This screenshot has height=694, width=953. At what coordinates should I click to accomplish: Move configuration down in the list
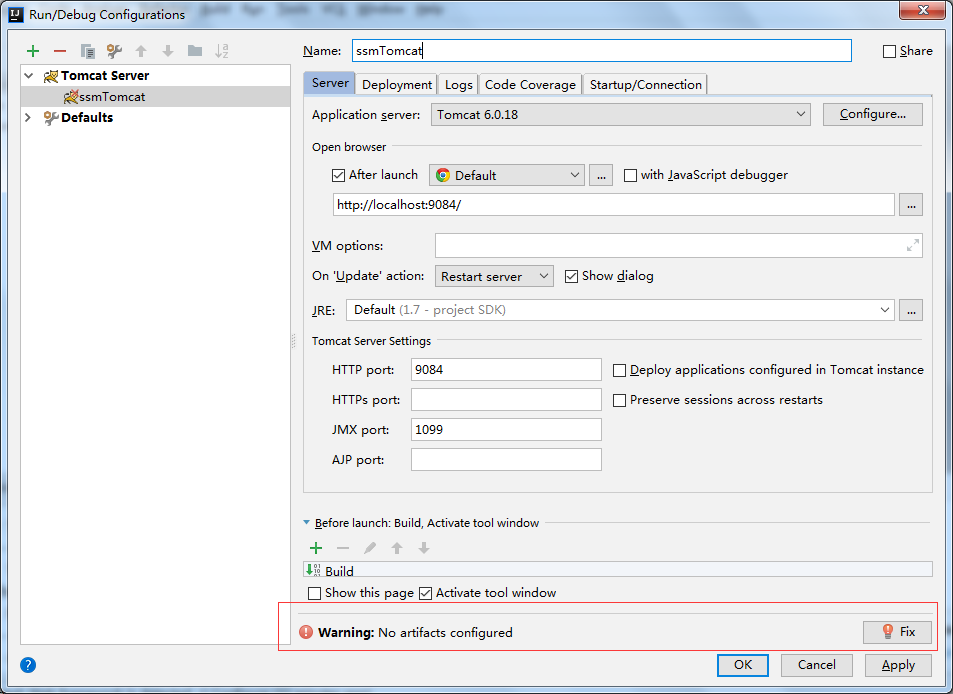(x=168, y=51)
